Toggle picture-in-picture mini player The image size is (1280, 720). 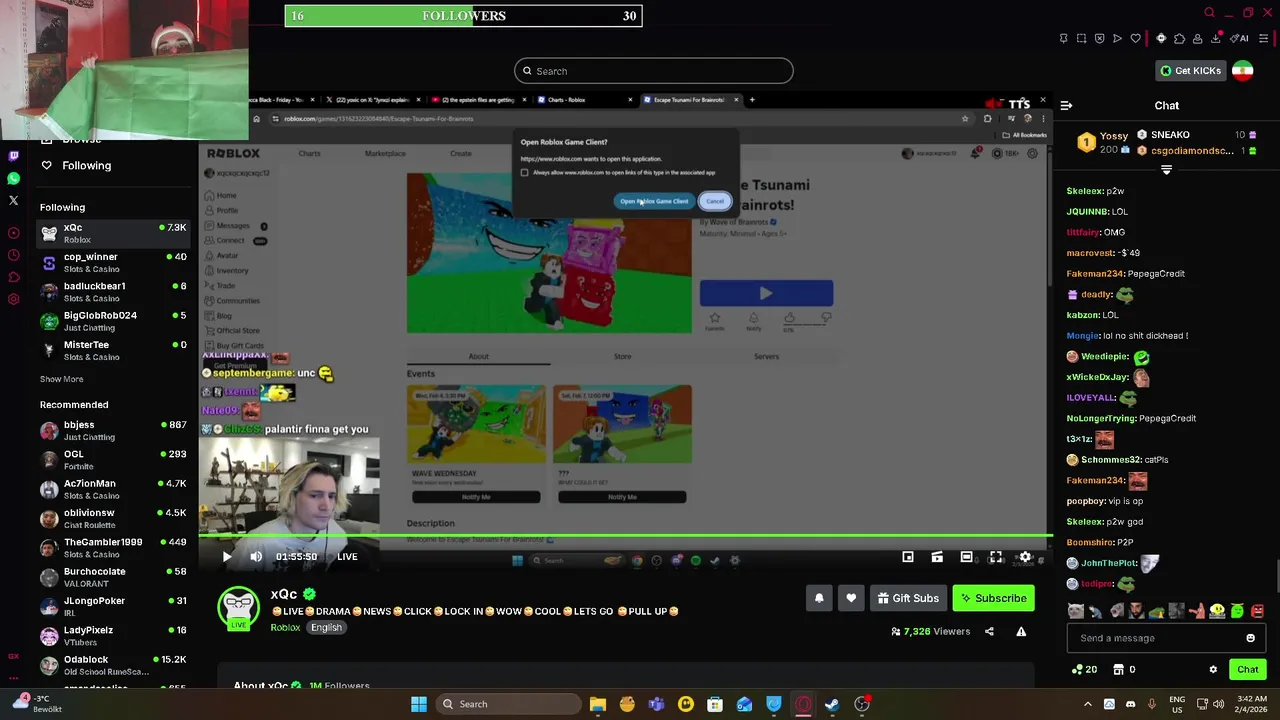pos(908,557)
